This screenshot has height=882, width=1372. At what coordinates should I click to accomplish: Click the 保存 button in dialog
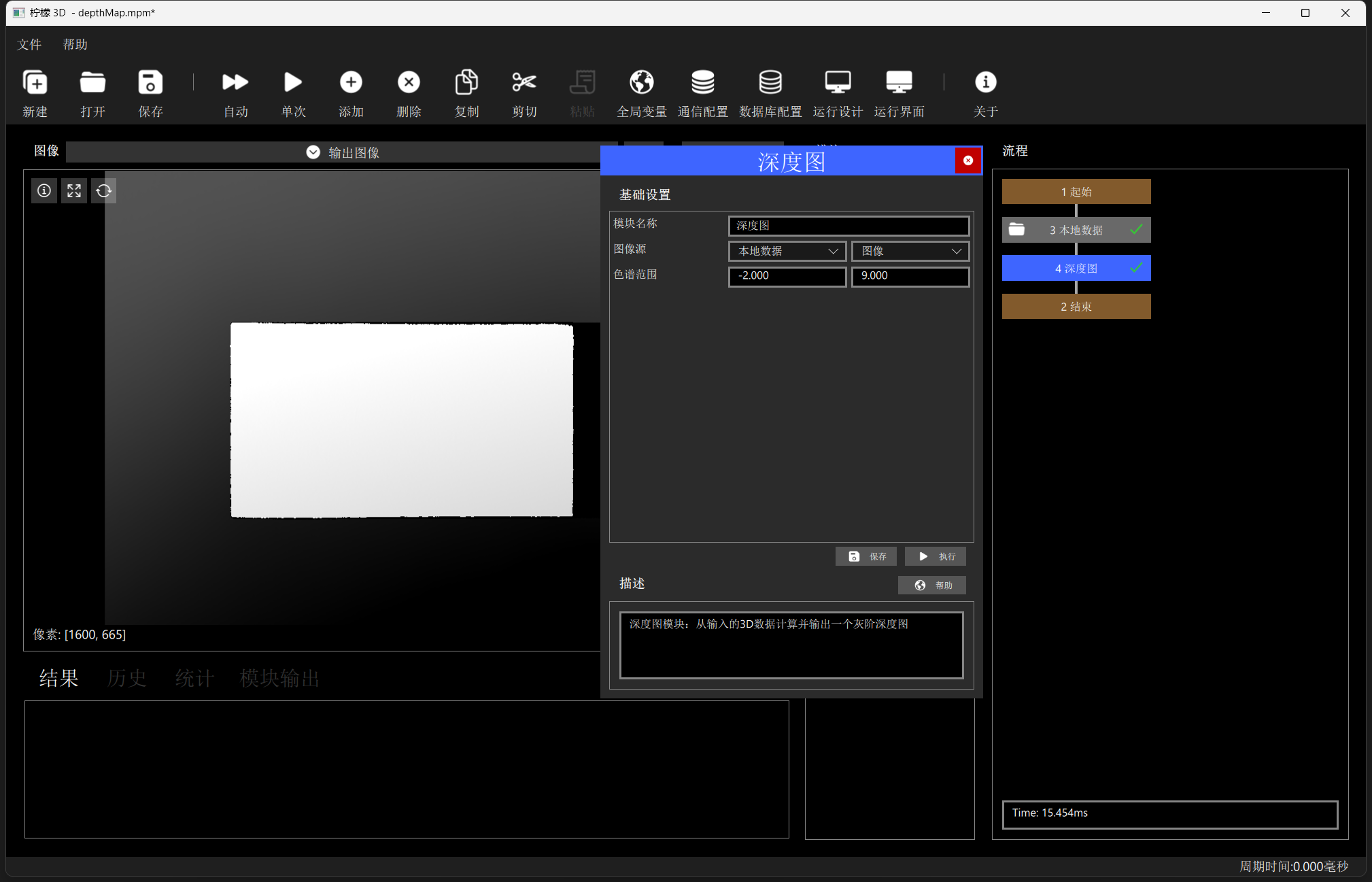(x=866, y=556)
